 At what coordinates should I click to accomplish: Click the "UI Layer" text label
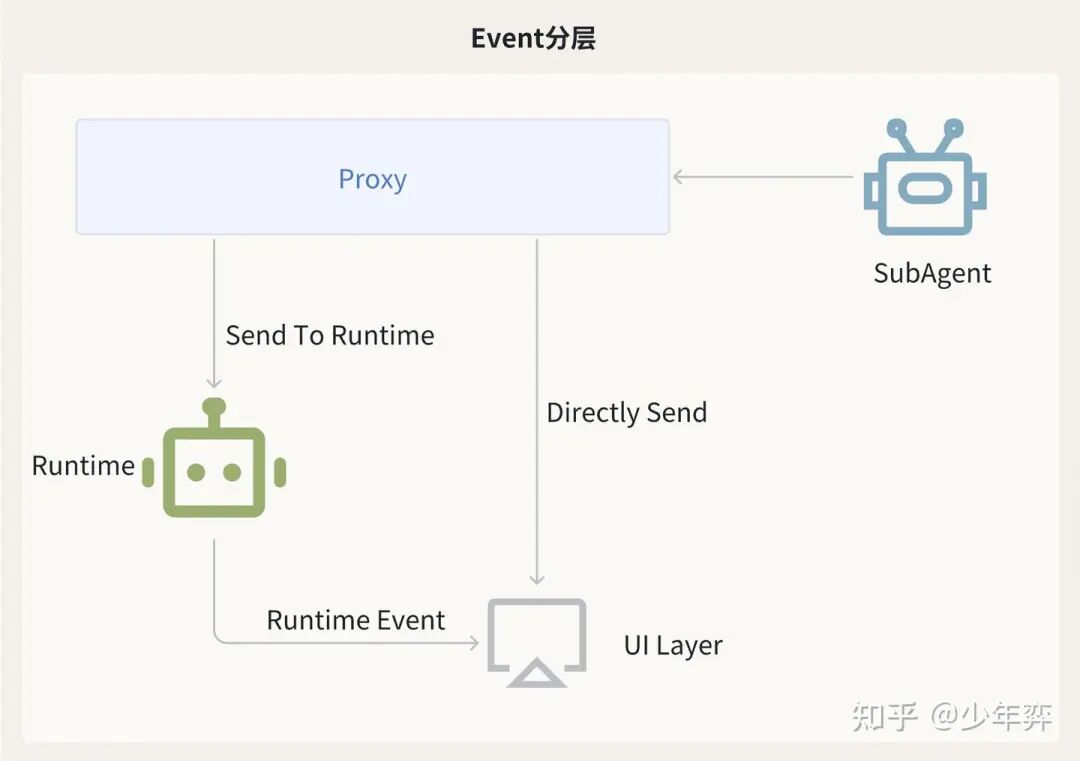click(673, 645)
